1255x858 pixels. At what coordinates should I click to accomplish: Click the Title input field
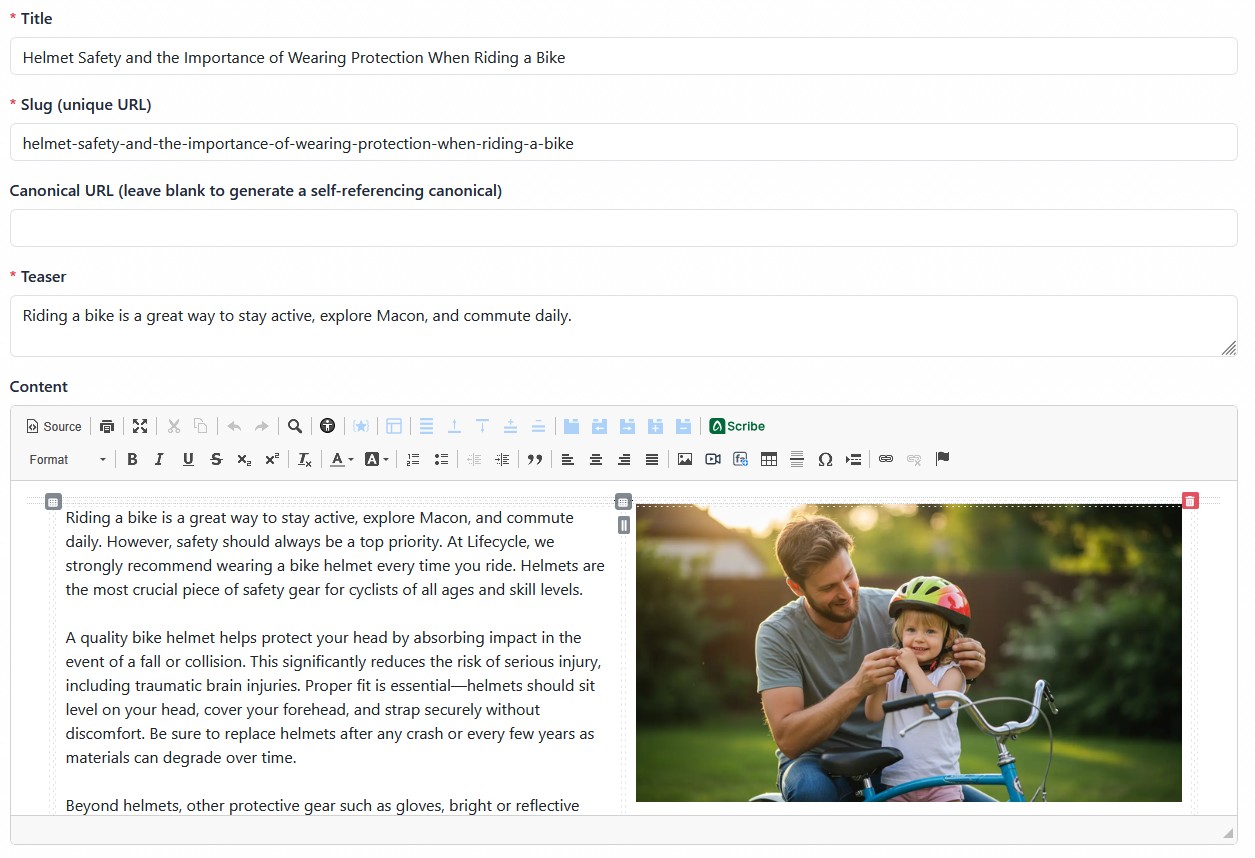[x=624, y=56]
